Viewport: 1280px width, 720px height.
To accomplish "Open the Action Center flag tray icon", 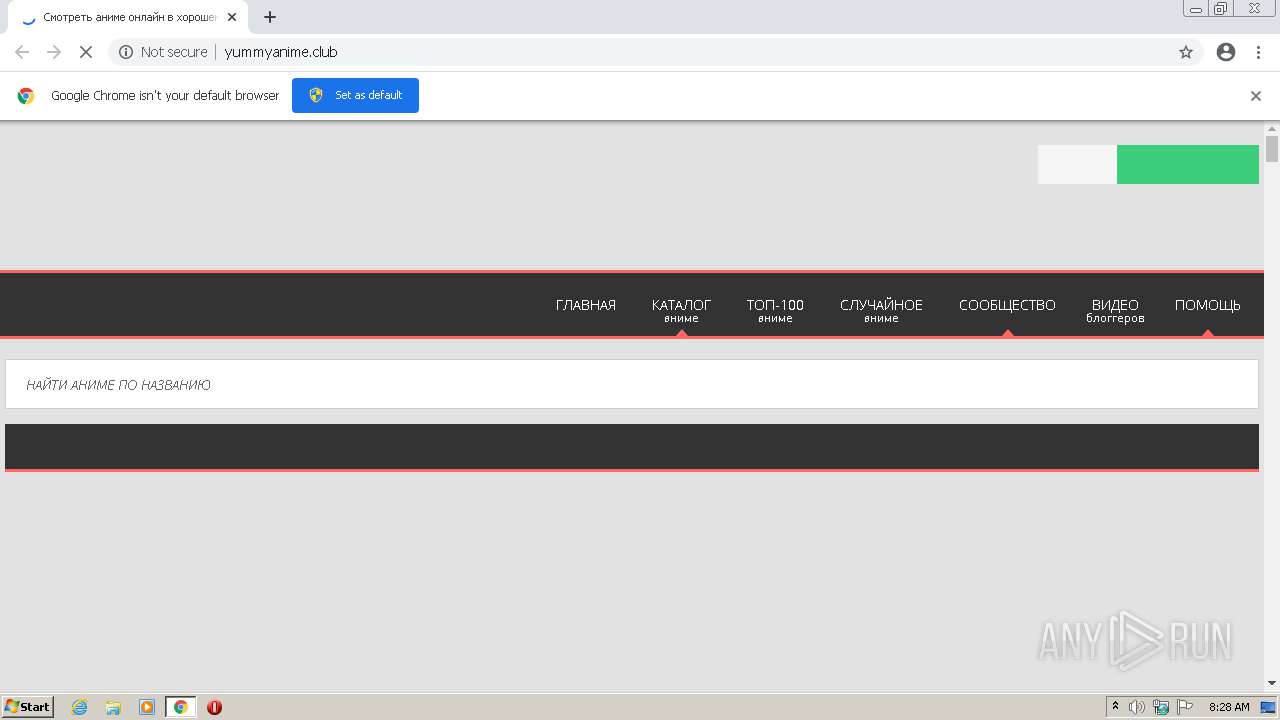I will coord(1185,707).
